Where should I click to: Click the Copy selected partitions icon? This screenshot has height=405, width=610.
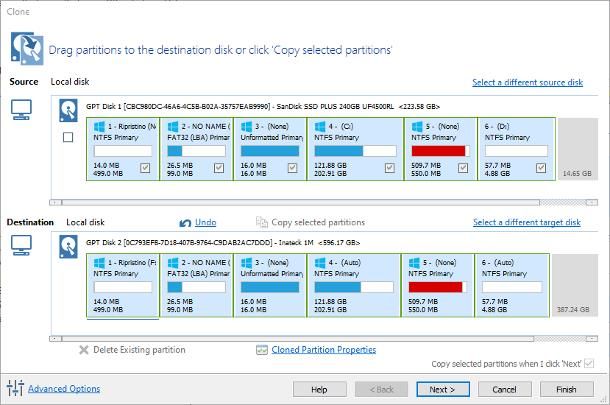coord(261,222)
